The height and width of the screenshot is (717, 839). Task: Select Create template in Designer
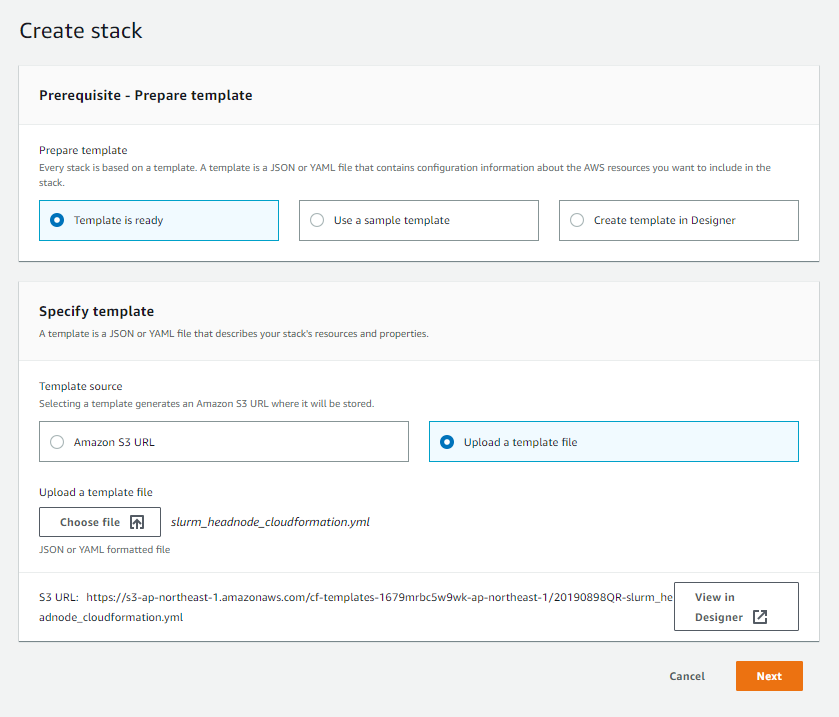[x=575, y=220]
